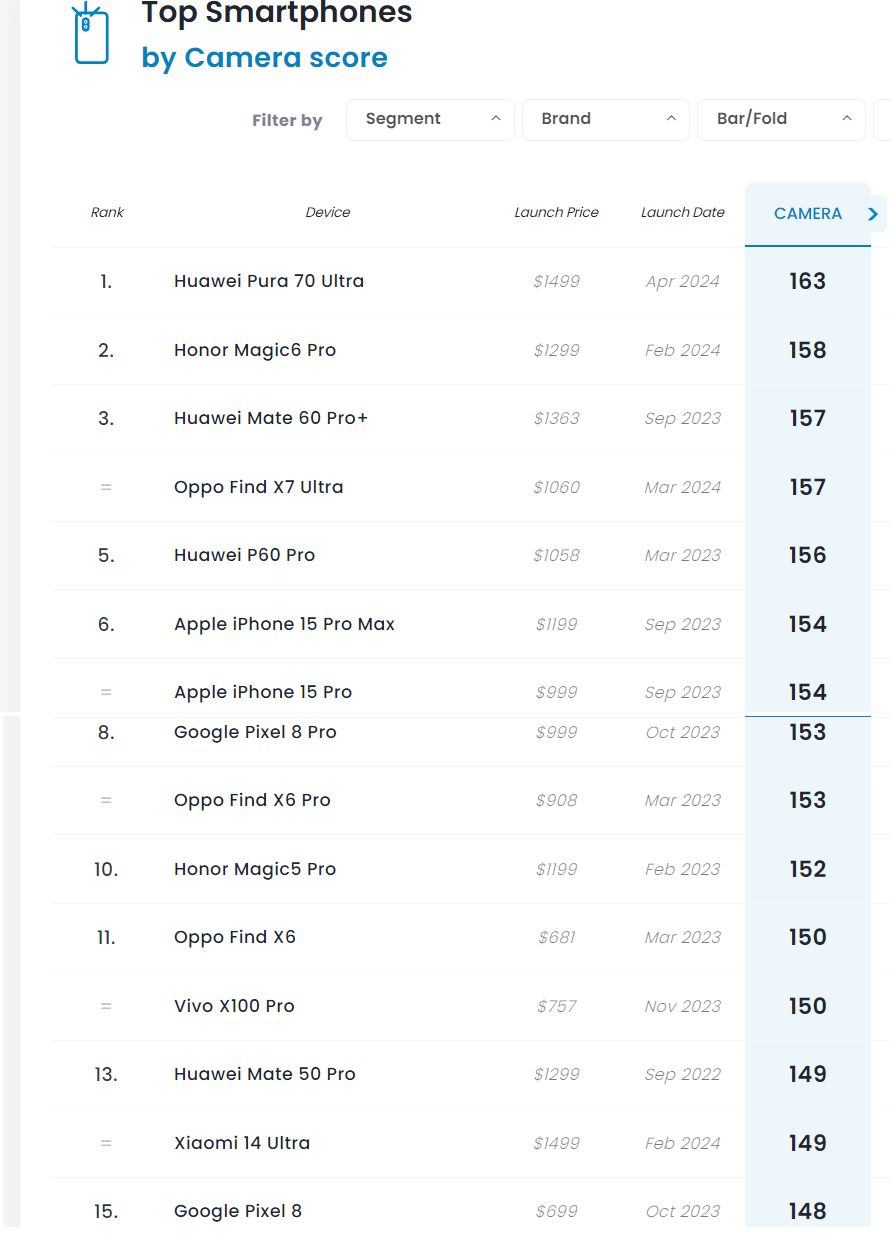Viewport: 892px width, 1236px height.
Task: Open Huawei Pura 70 Ultra device link
Action: 269,281
